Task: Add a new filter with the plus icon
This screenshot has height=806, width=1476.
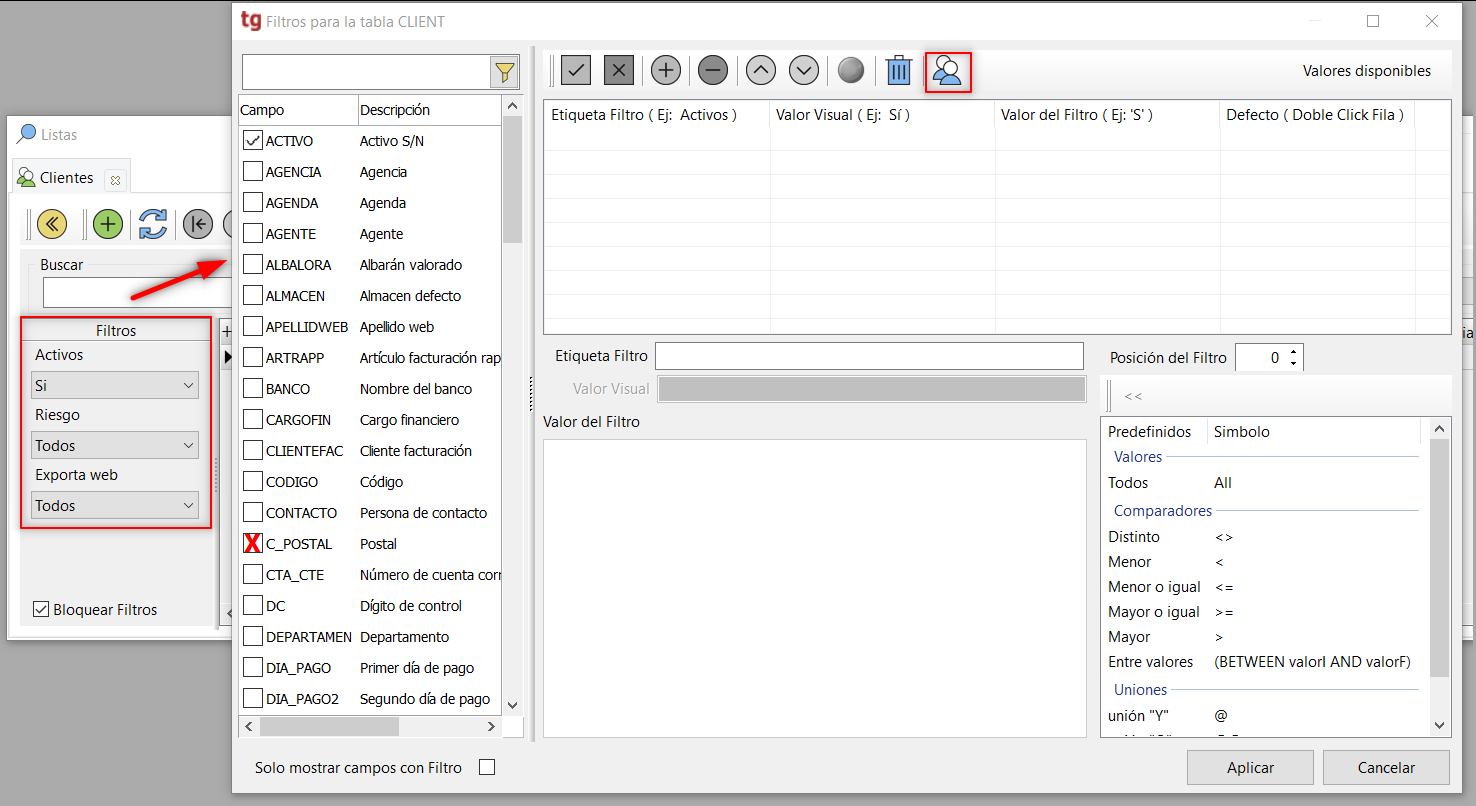Action: (x=666, y=71)
